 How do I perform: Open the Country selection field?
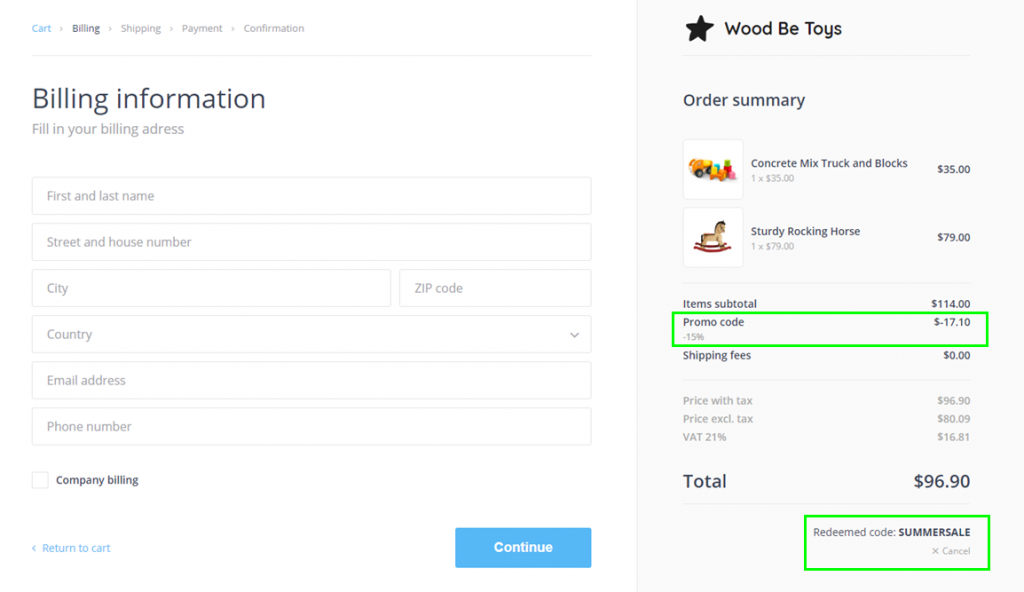(312, 335)
